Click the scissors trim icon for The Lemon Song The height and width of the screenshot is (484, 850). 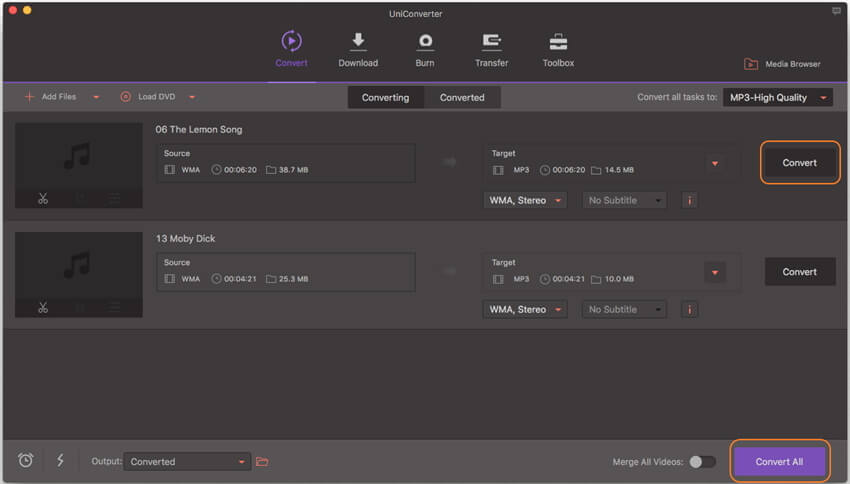click(x=43, y=199)
